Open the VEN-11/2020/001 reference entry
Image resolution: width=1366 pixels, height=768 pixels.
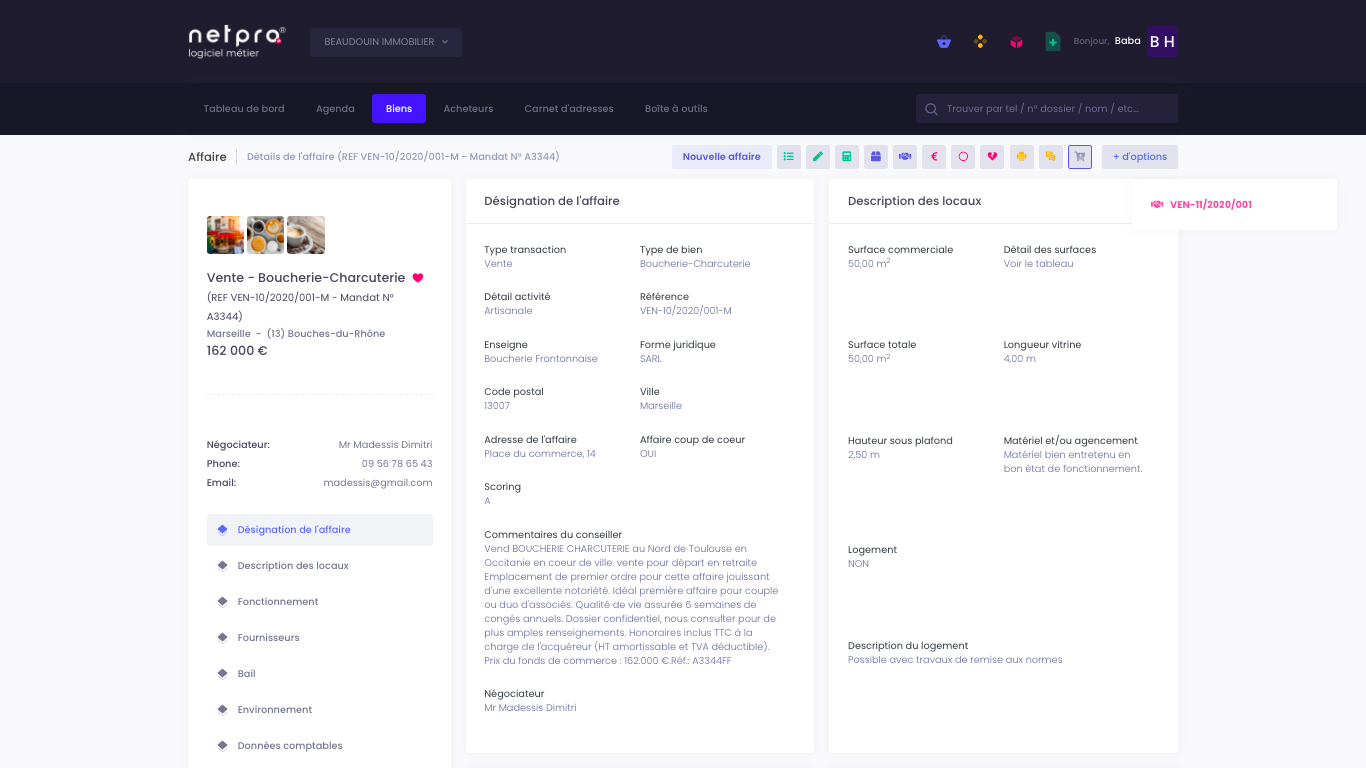point(1212,203)
